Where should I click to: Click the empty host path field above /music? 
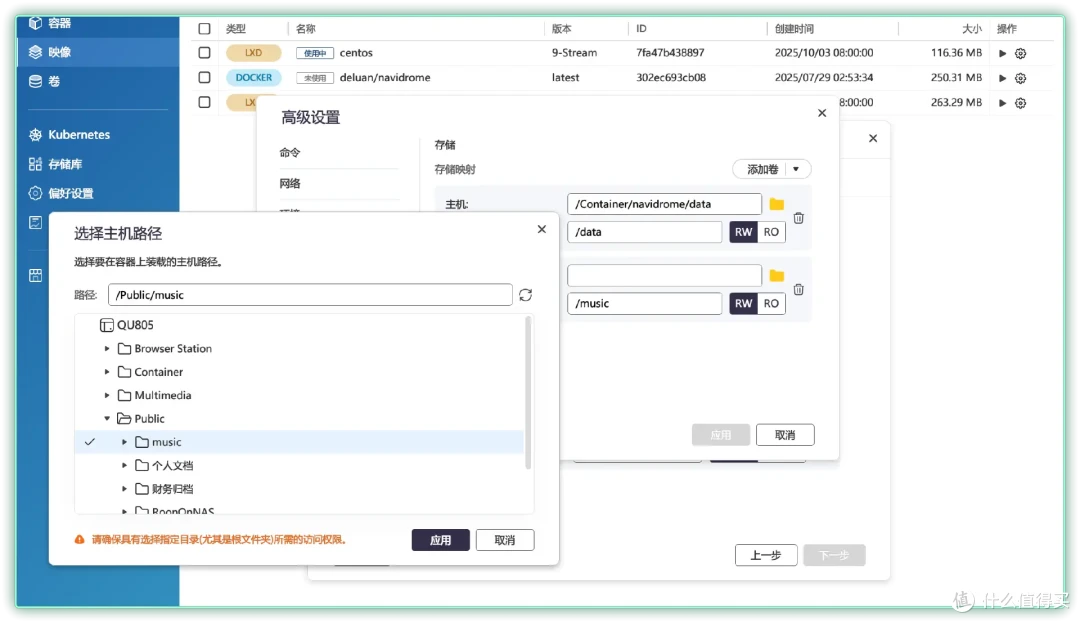coord(664,275)
